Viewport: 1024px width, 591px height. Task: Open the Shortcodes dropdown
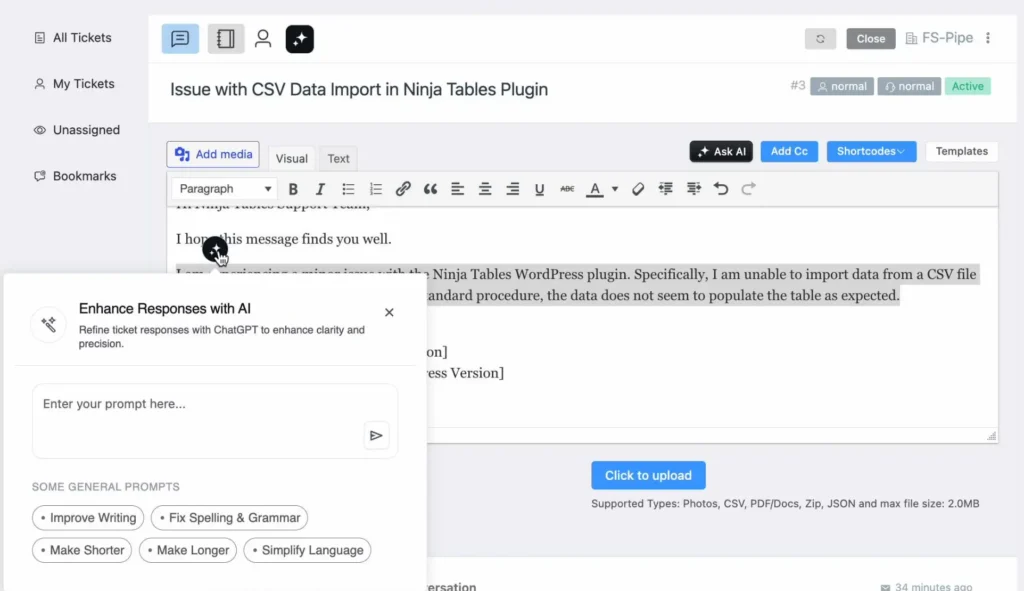click(x=871, y=151)
